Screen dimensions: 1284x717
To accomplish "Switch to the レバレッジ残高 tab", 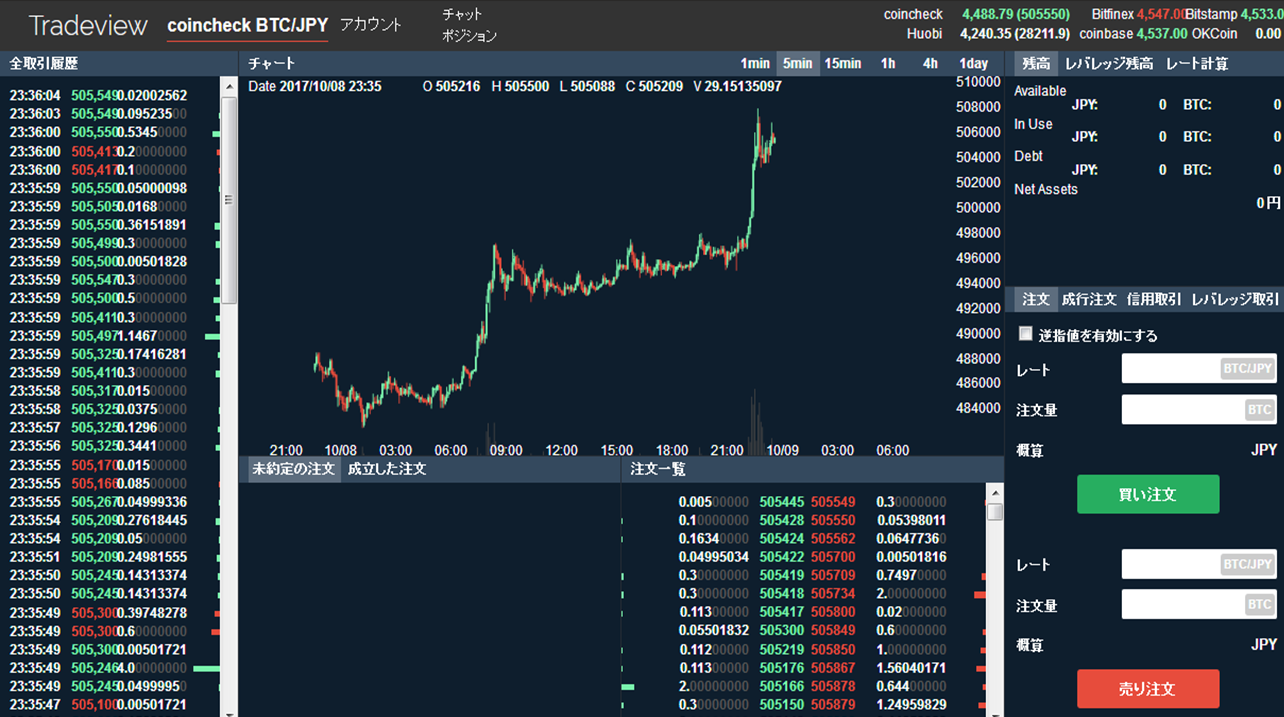I will click(1110, 62).
